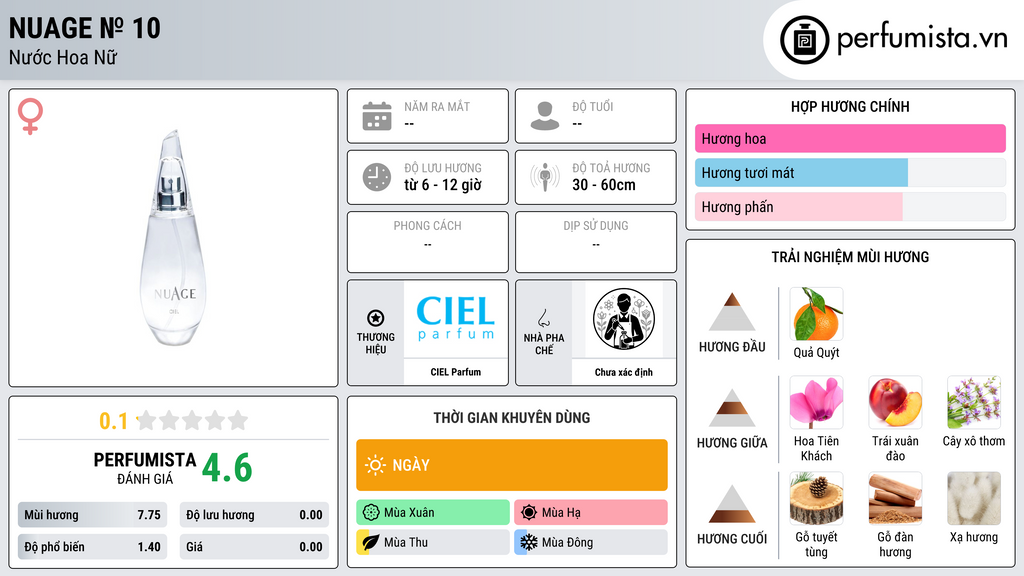Viewport: 1024px width, 576px height.
Task: Click the NUAGE № 10 title
Action: [x=85, y=28]
